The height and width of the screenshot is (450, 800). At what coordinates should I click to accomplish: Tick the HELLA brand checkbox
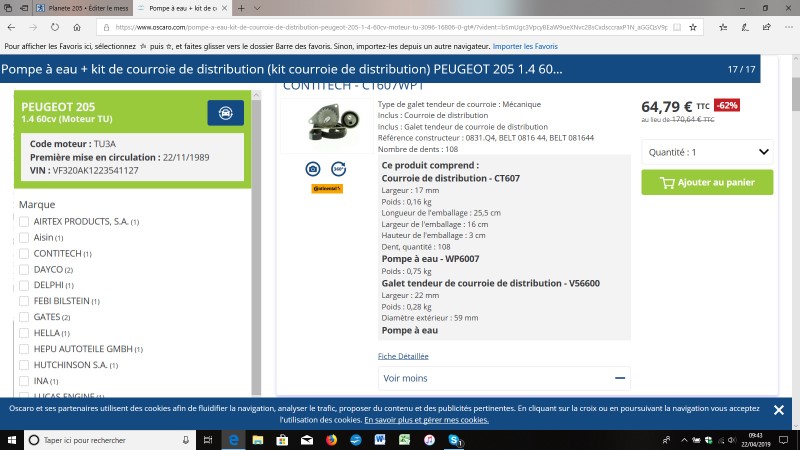click(24, 333)
